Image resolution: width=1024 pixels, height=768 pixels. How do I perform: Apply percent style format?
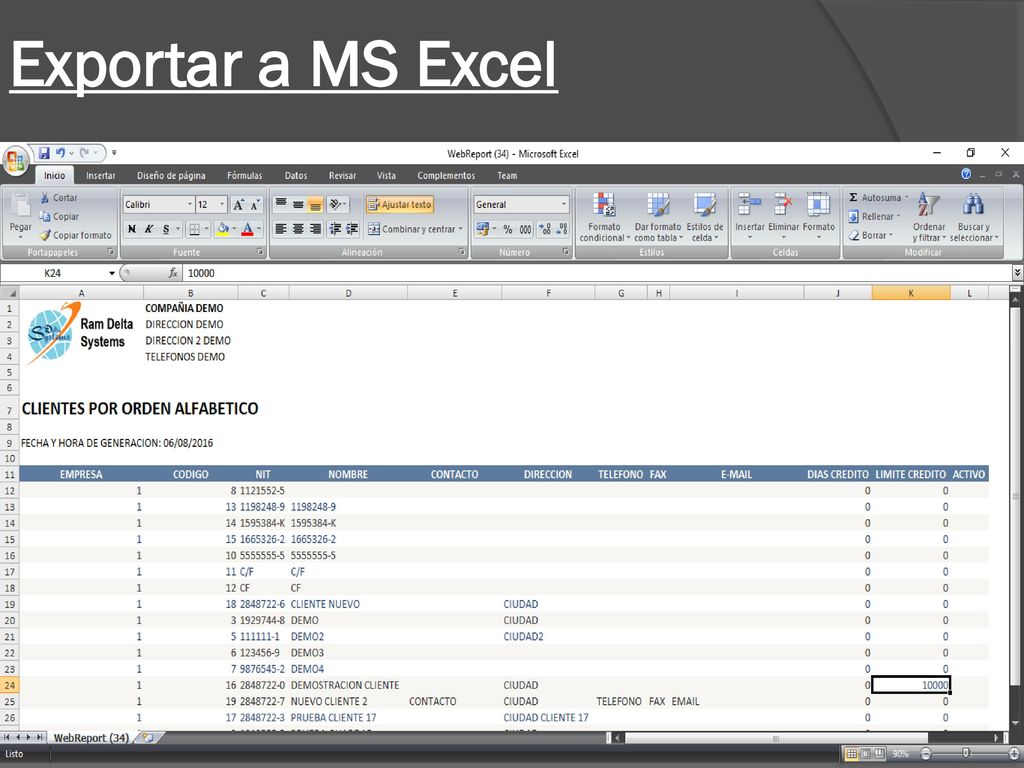coord(507,229)
